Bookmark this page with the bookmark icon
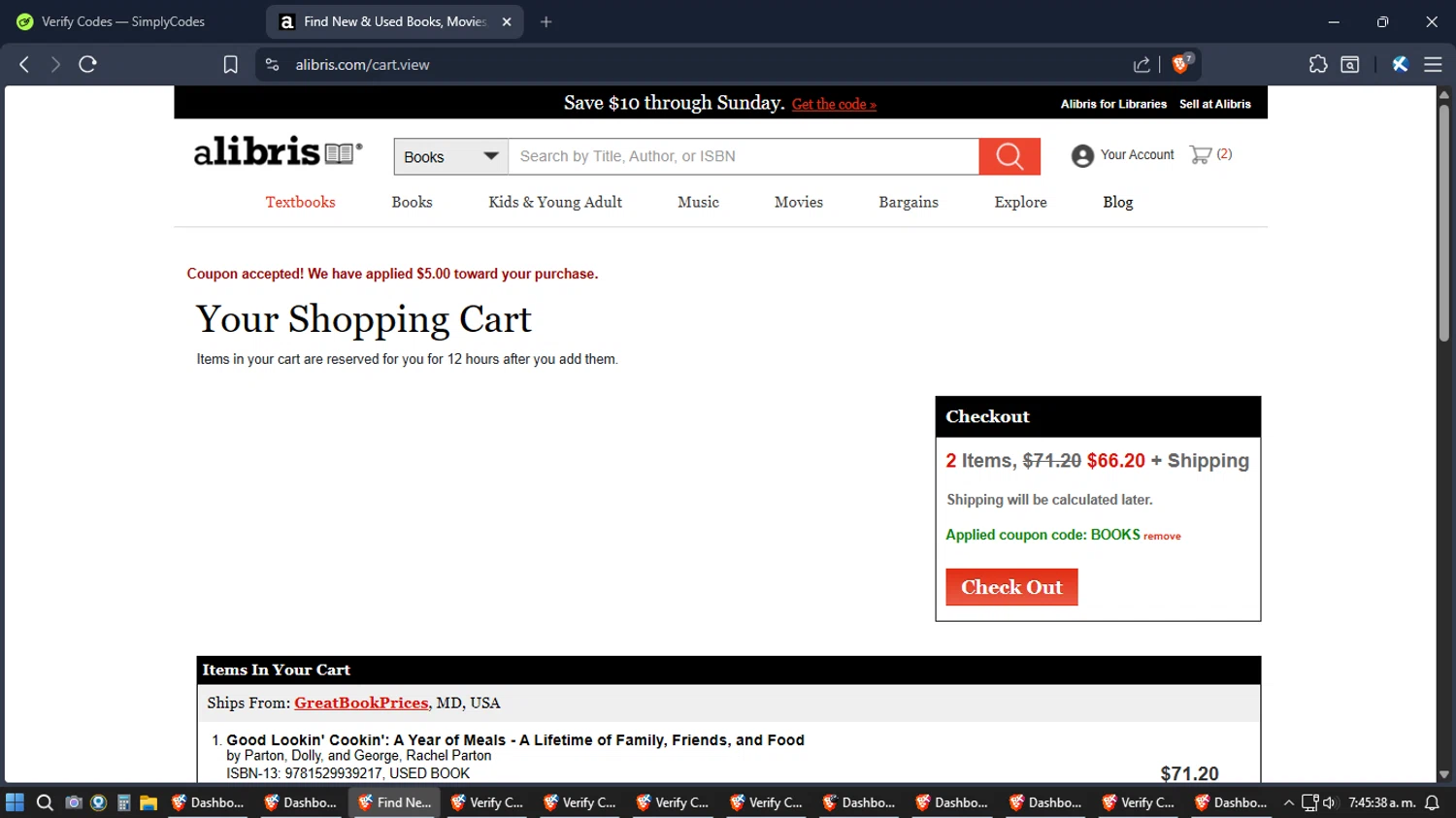Screen dimensions: 1456x818 [x=230, y=64]
